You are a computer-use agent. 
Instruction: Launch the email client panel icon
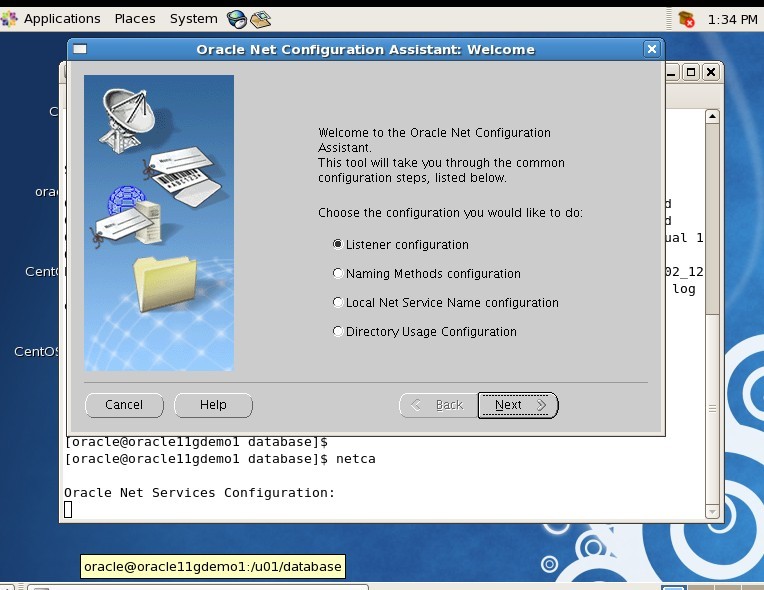coord(260,19)
